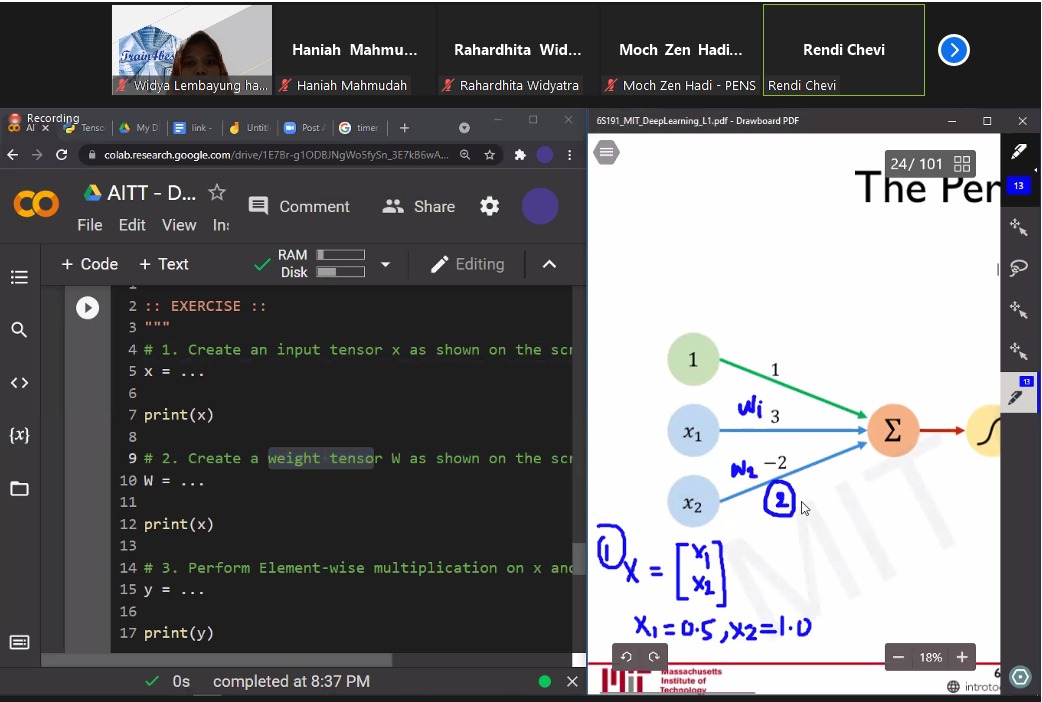Click the PDF undo arrow button

click(626, 657)
